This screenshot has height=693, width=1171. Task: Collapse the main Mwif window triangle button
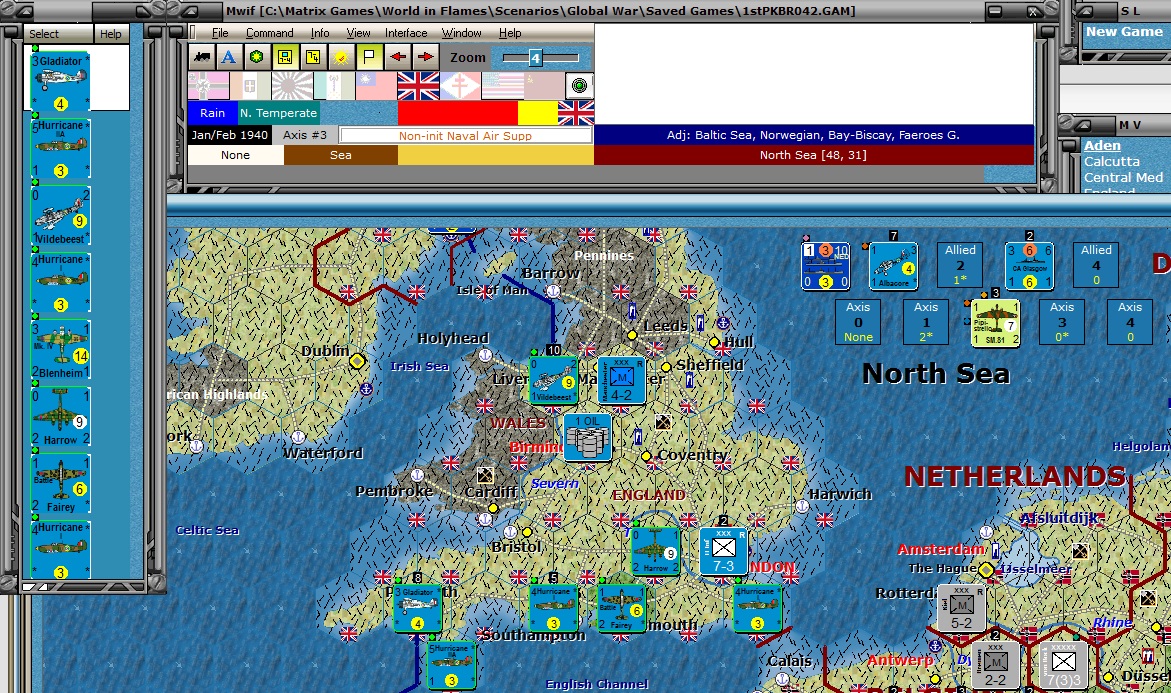(190, 11)
